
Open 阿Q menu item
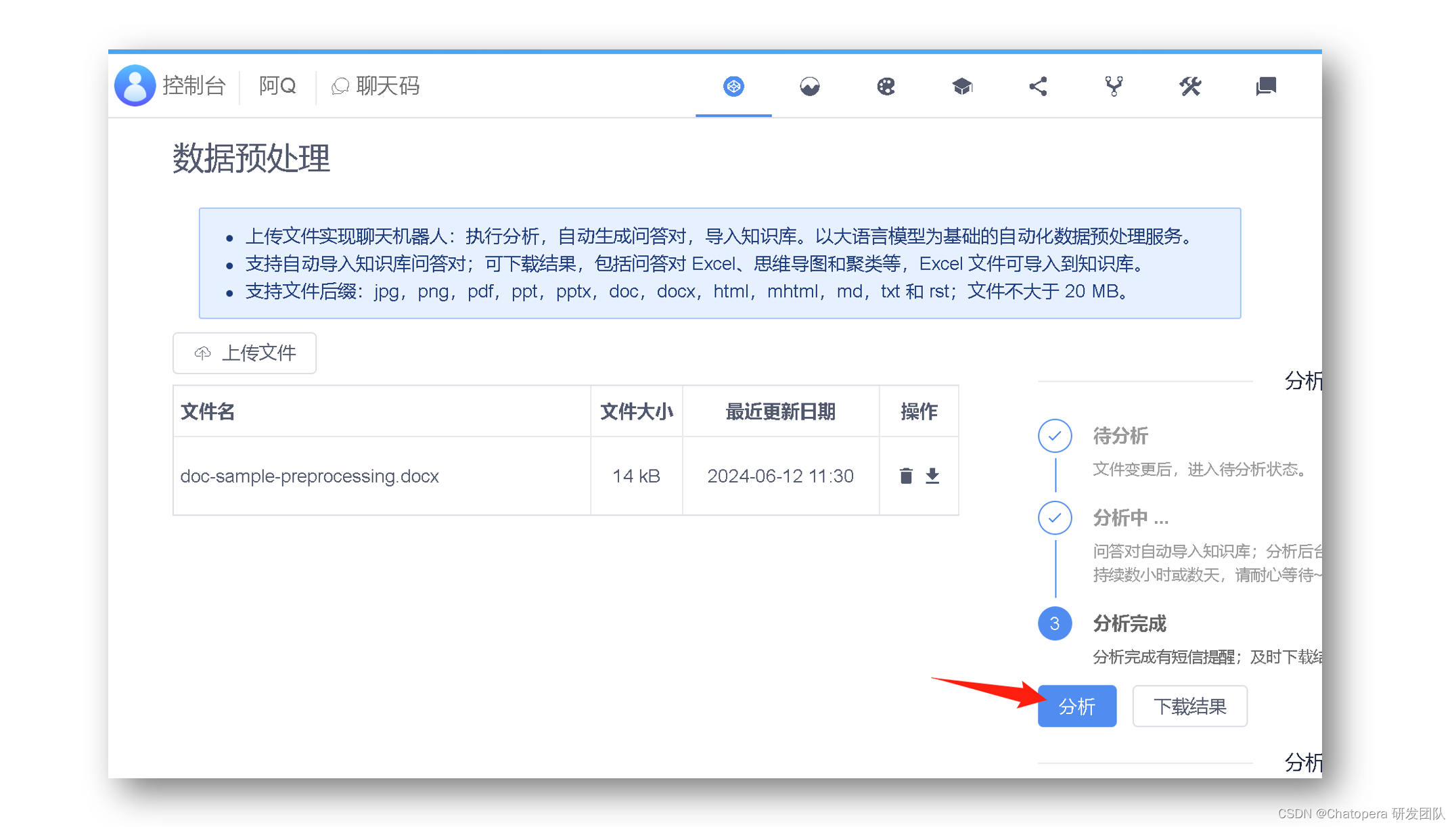[277, 86]
